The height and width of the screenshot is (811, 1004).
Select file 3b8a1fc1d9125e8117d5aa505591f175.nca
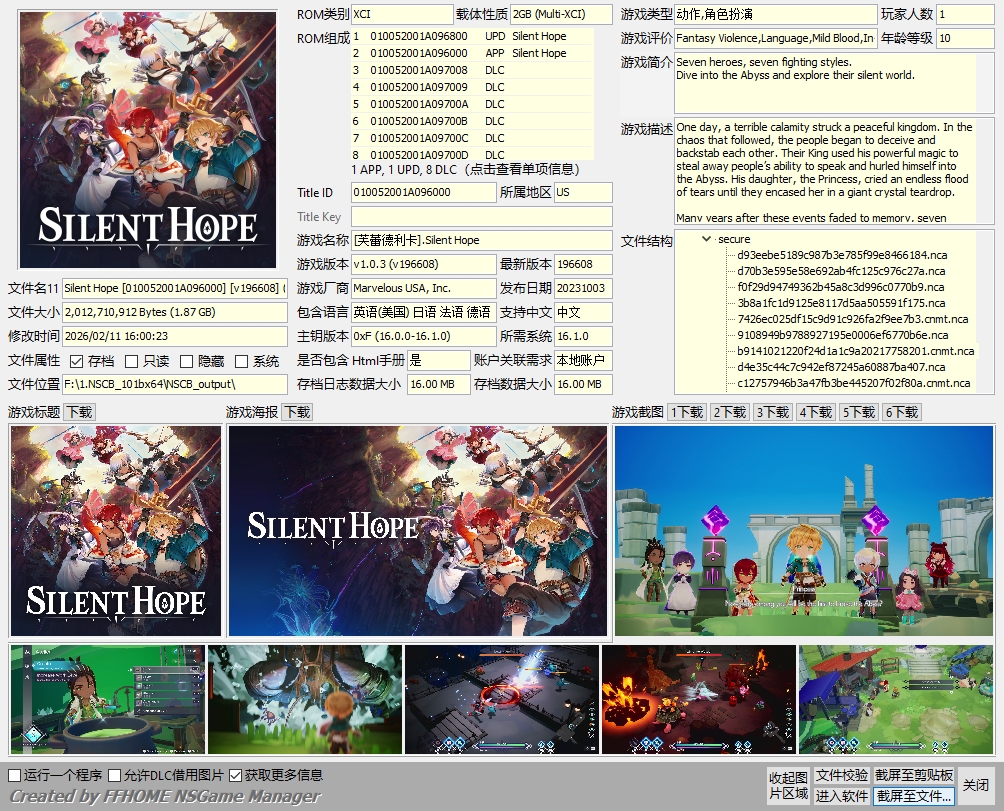click(841, 303)
